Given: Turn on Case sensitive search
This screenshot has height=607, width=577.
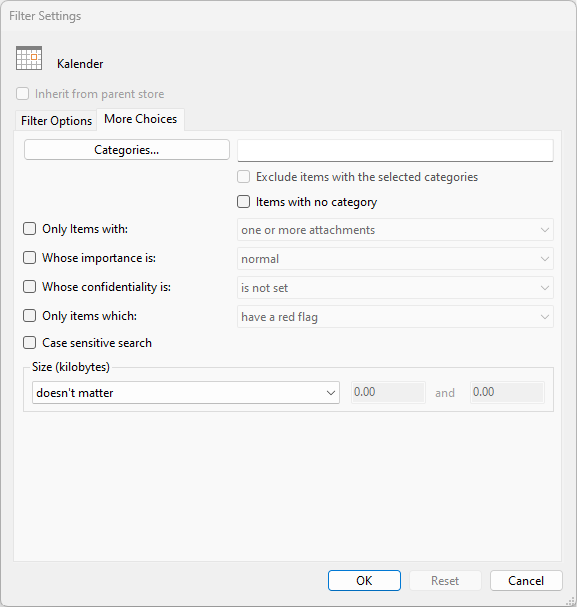Looking at the screenshot, I should 29,343.
